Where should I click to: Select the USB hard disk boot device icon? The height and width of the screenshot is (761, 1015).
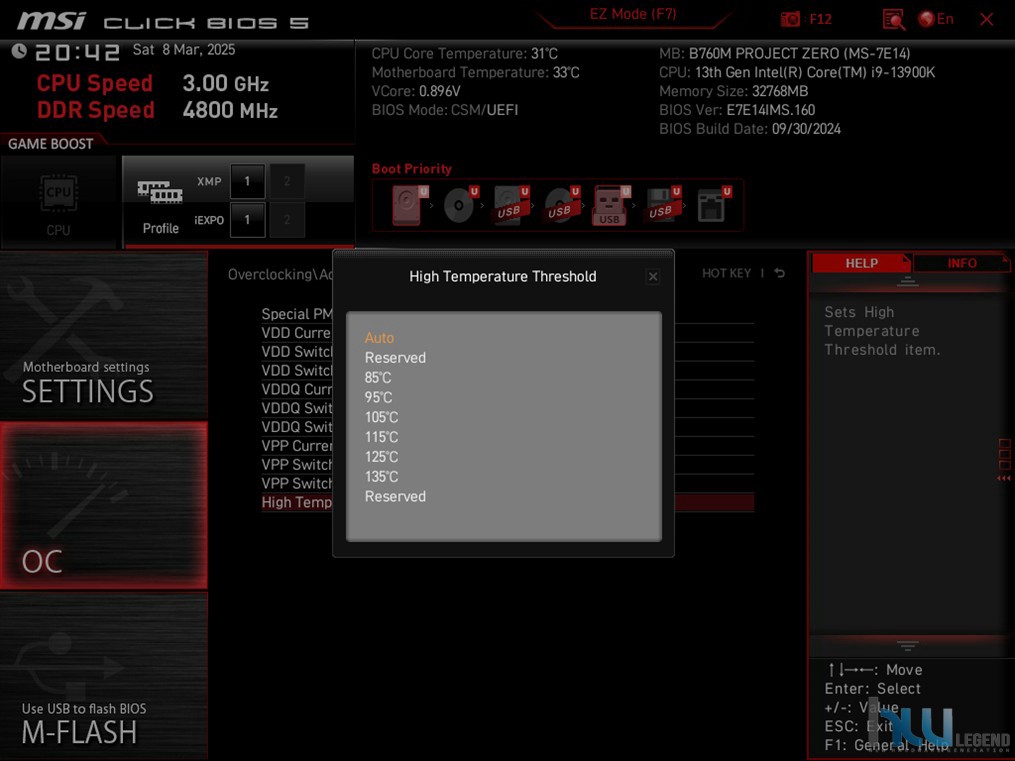pos(511,205)
